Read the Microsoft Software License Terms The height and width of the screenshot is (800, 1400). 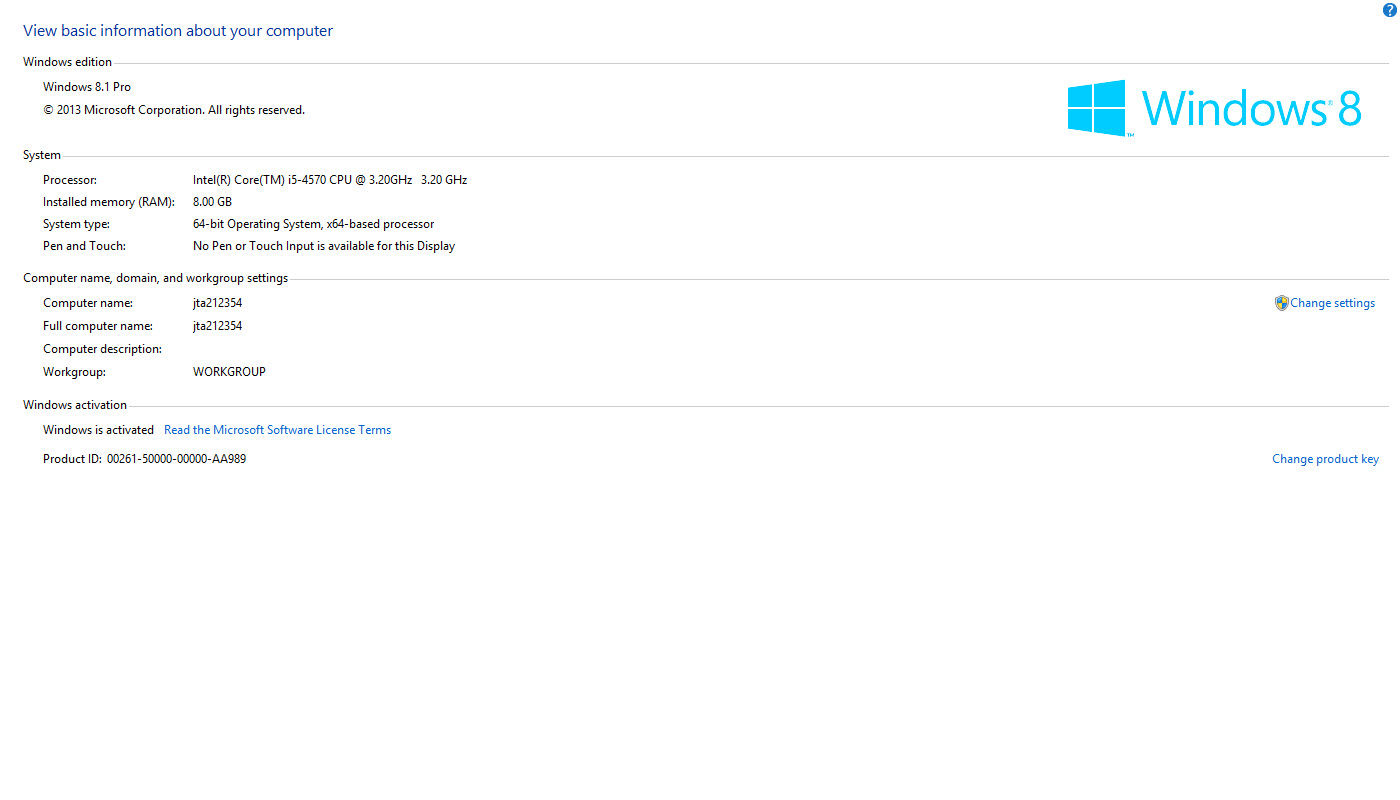tap(277, 430)
